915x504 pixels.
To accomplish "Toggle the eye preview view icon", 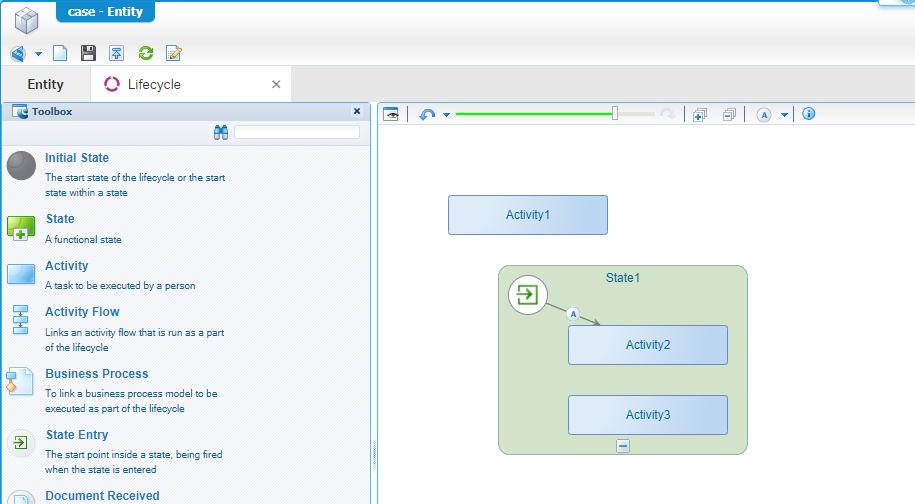I will [x=391, y=115].
